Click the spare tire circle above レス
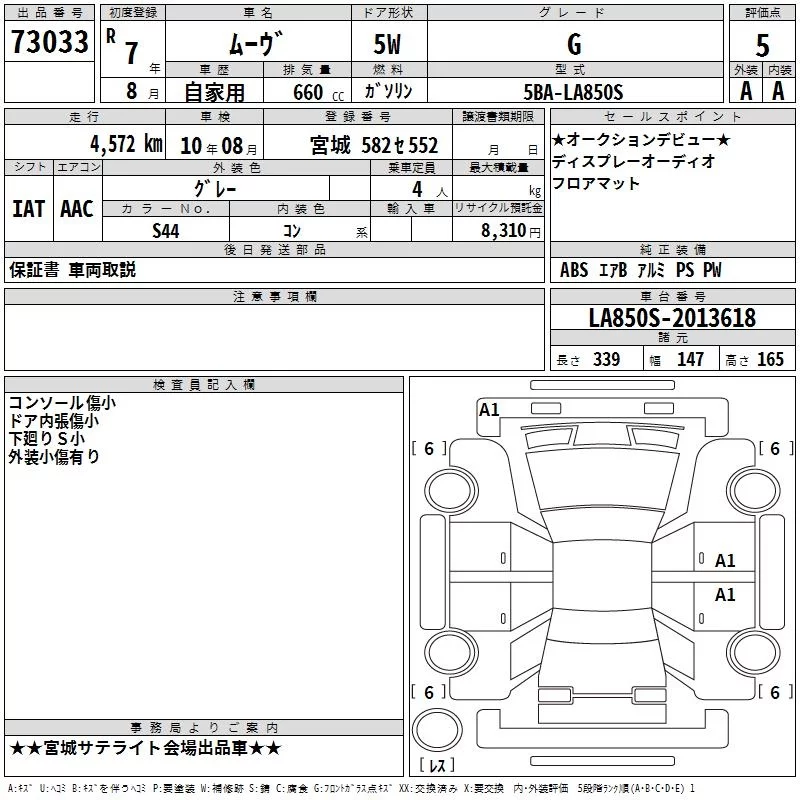Screen dimensions: 800x800 [x=437, y=730]
